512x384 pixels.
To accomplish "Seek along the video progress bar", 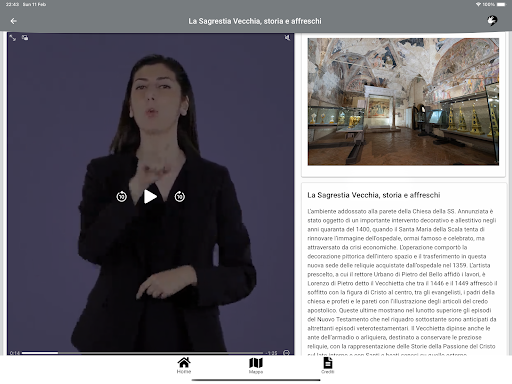I will point(142,353).
